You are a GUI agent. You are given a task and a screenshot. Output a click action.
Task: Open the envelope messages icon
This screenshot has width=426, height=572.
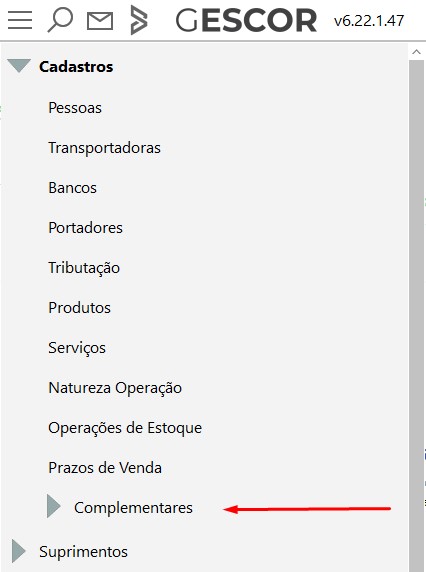[100, 21]
